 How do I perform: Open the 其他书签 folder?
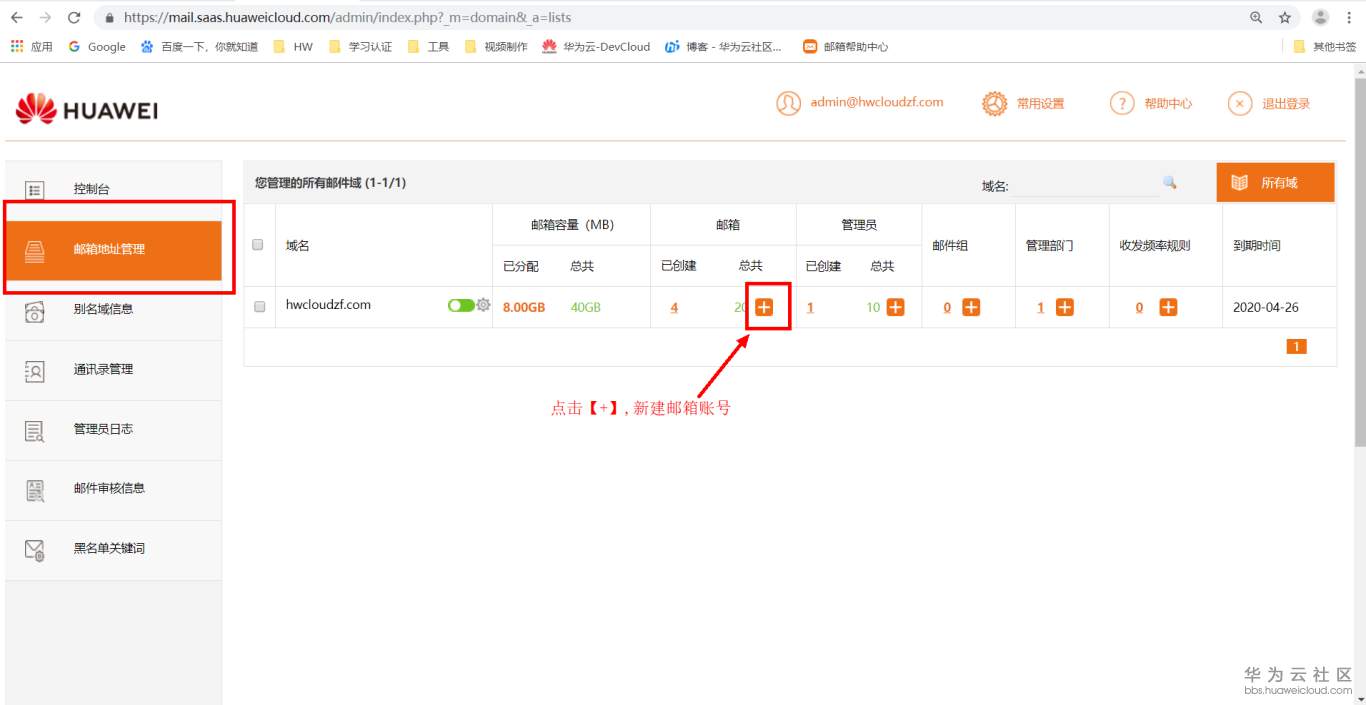click(1324, 46)
